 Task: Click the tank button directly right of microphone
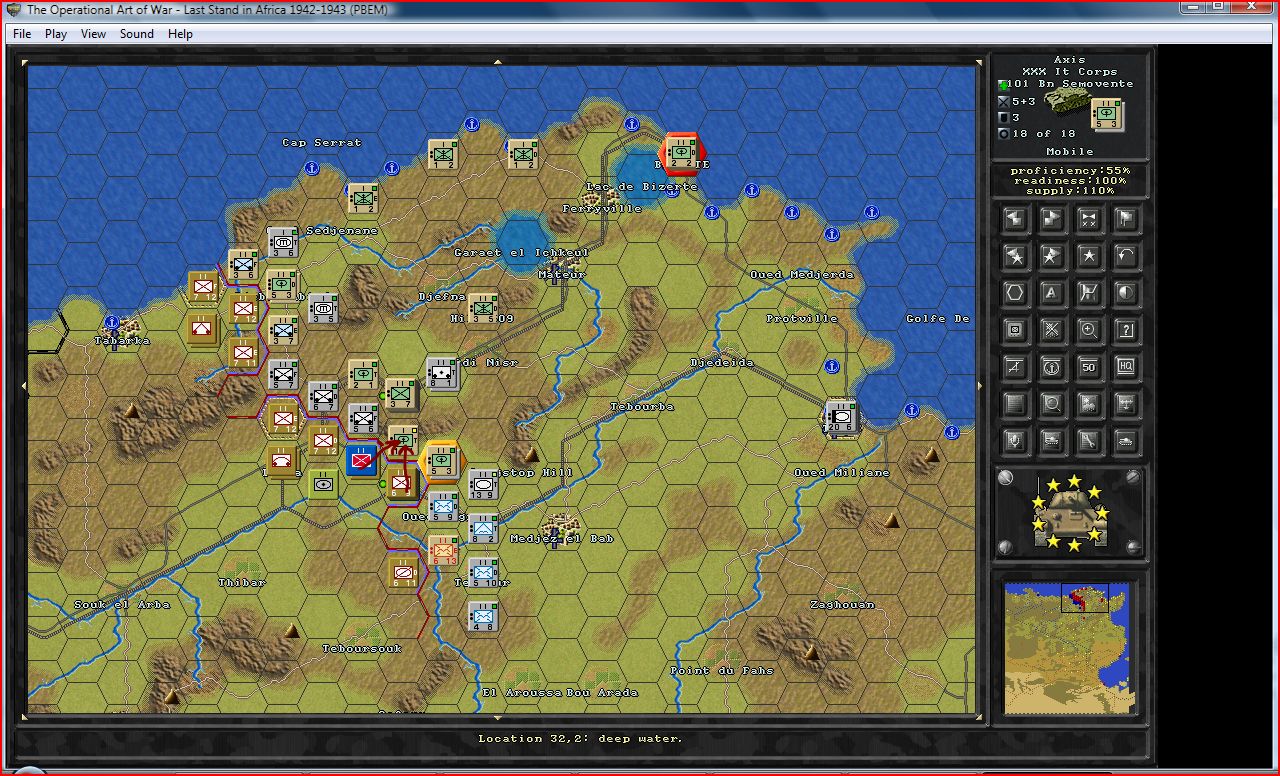pos(1052,440)
